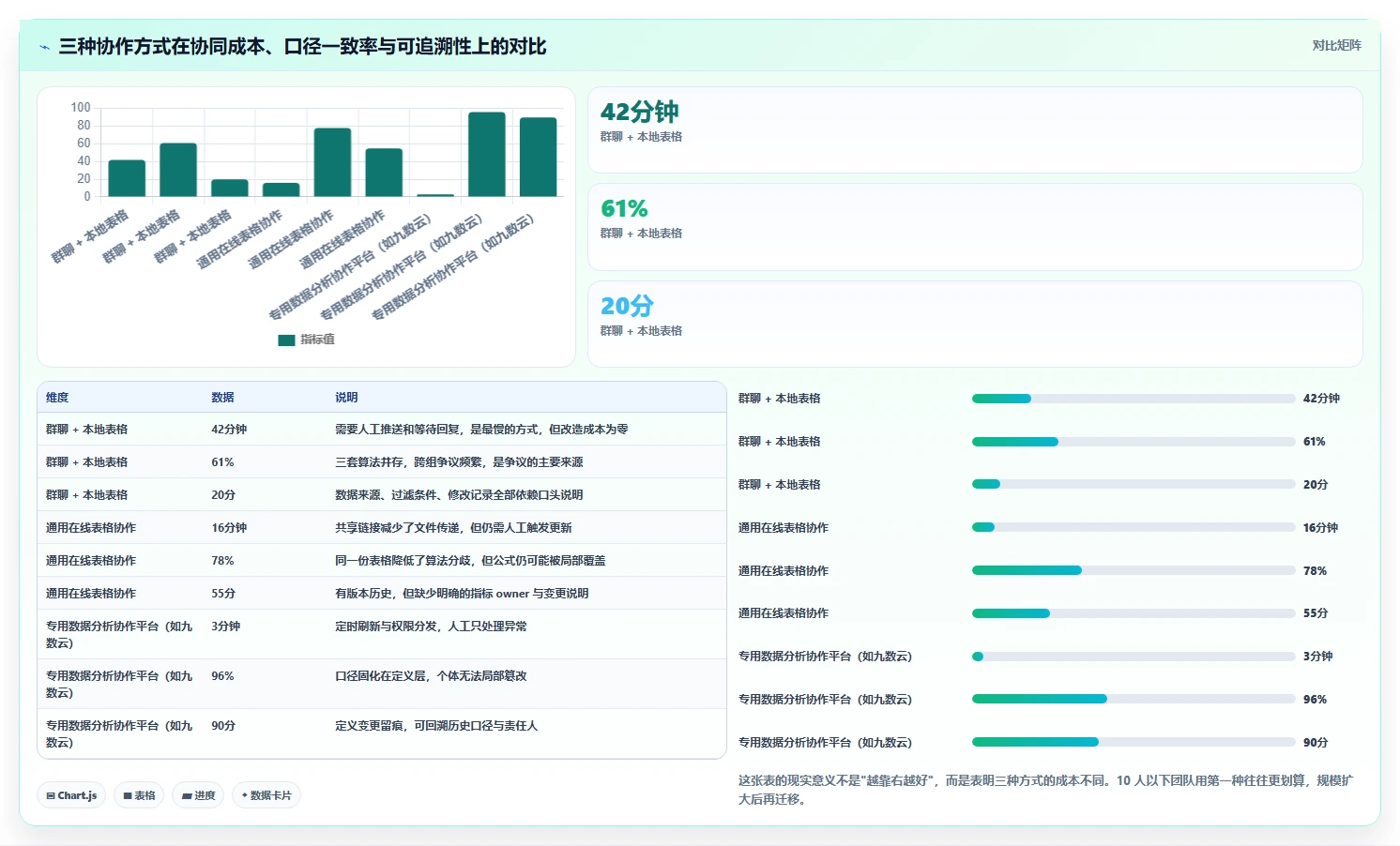
Task: Select the 数据卡片 tag chip
Action: [x=266, y=795]
